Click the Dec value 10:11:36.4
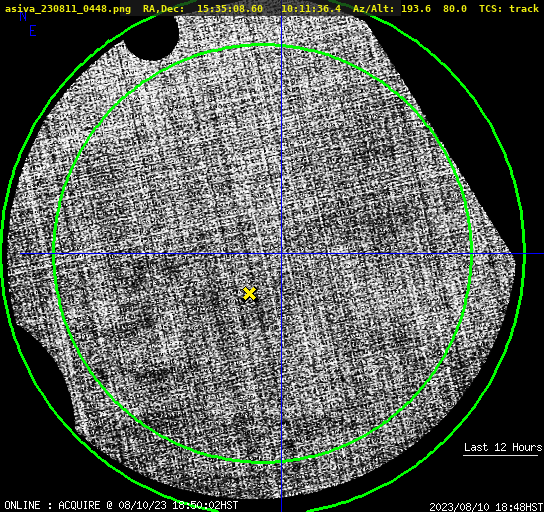The height and width of the screenshot is (512, 544). (311, 9)
